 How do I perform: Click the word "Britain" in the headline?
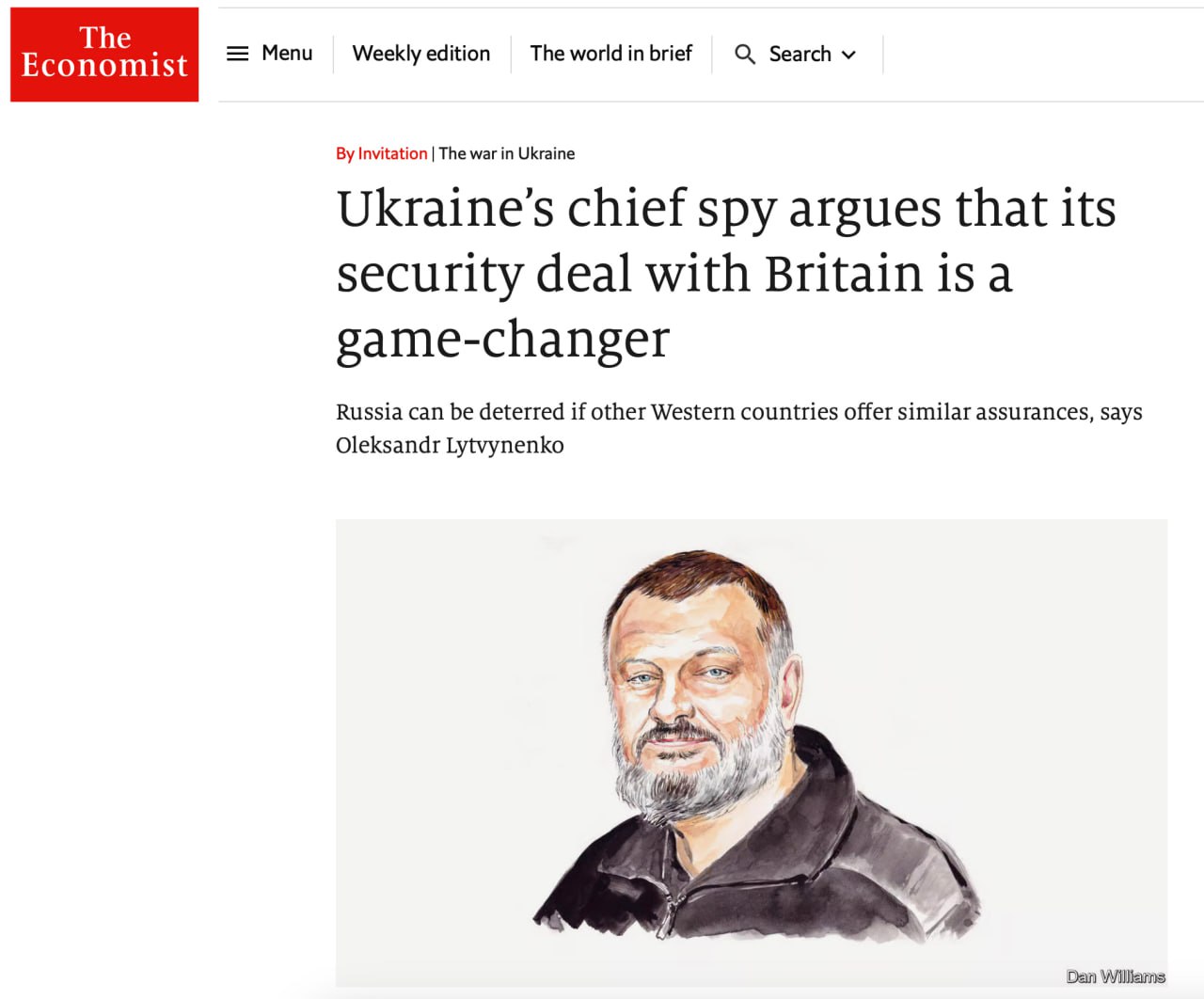click(x=843, y=274)
